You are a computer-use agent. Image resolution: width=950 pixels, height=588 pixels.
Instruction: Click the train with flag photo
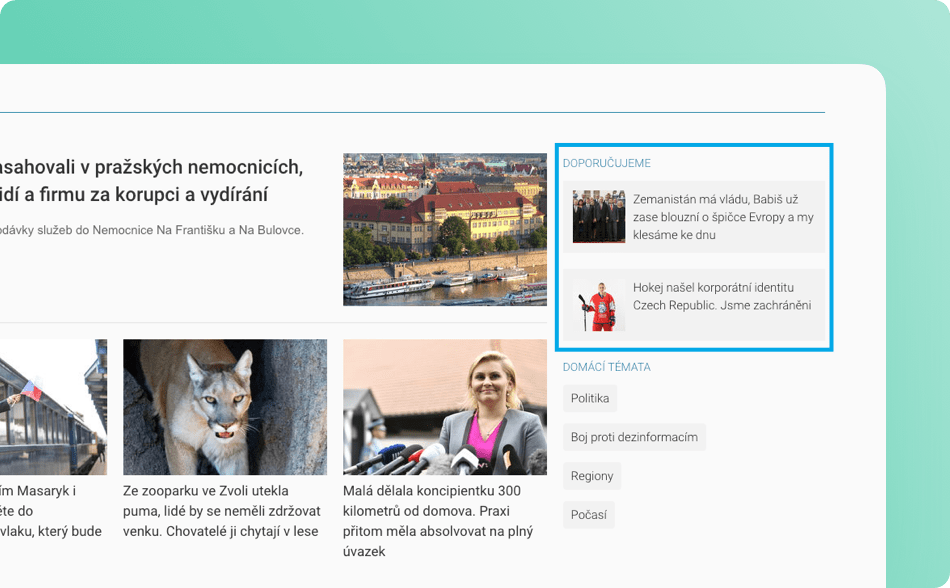(53, 407)
